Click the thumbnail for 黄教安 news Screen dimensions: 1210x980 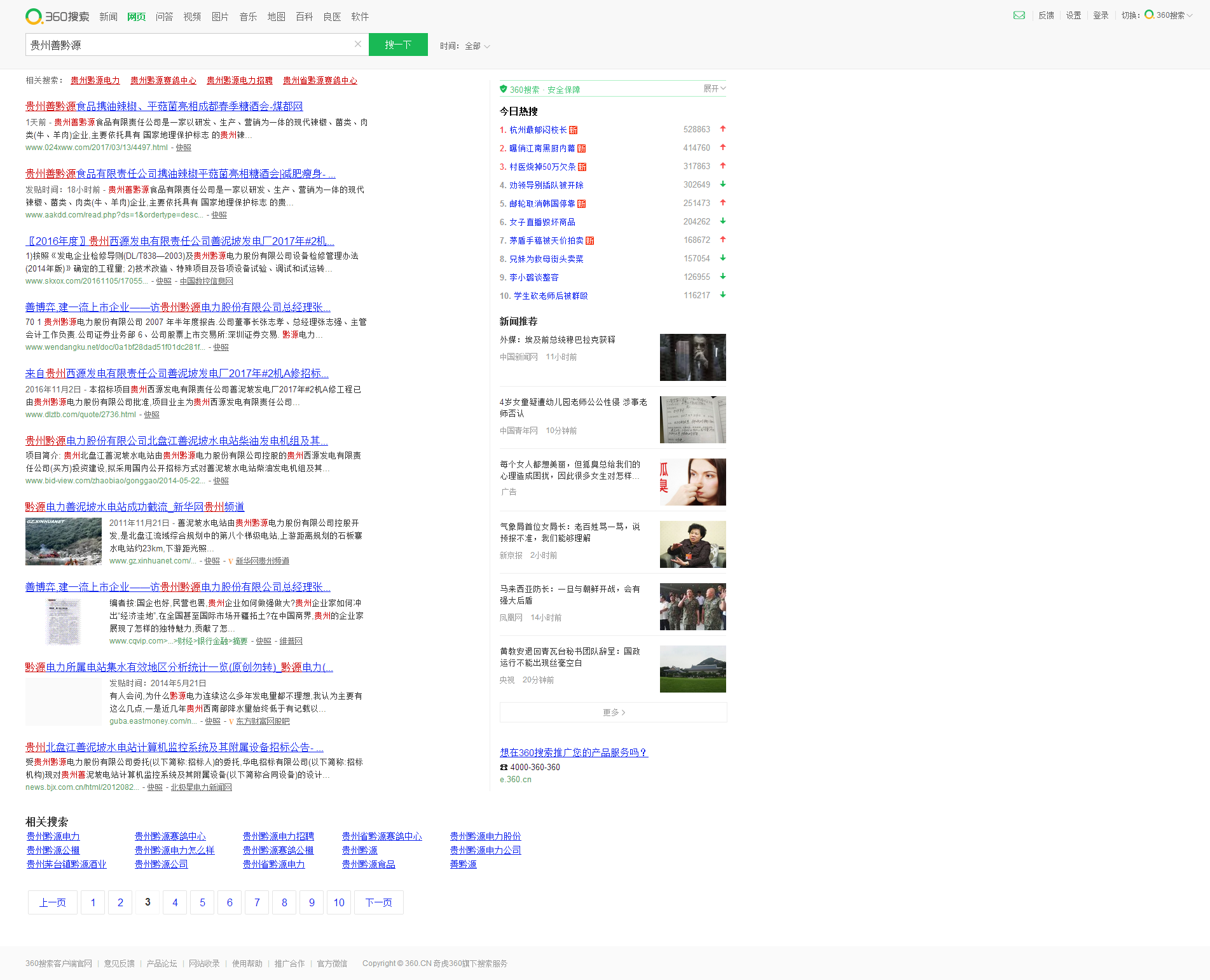pos(693,669)
